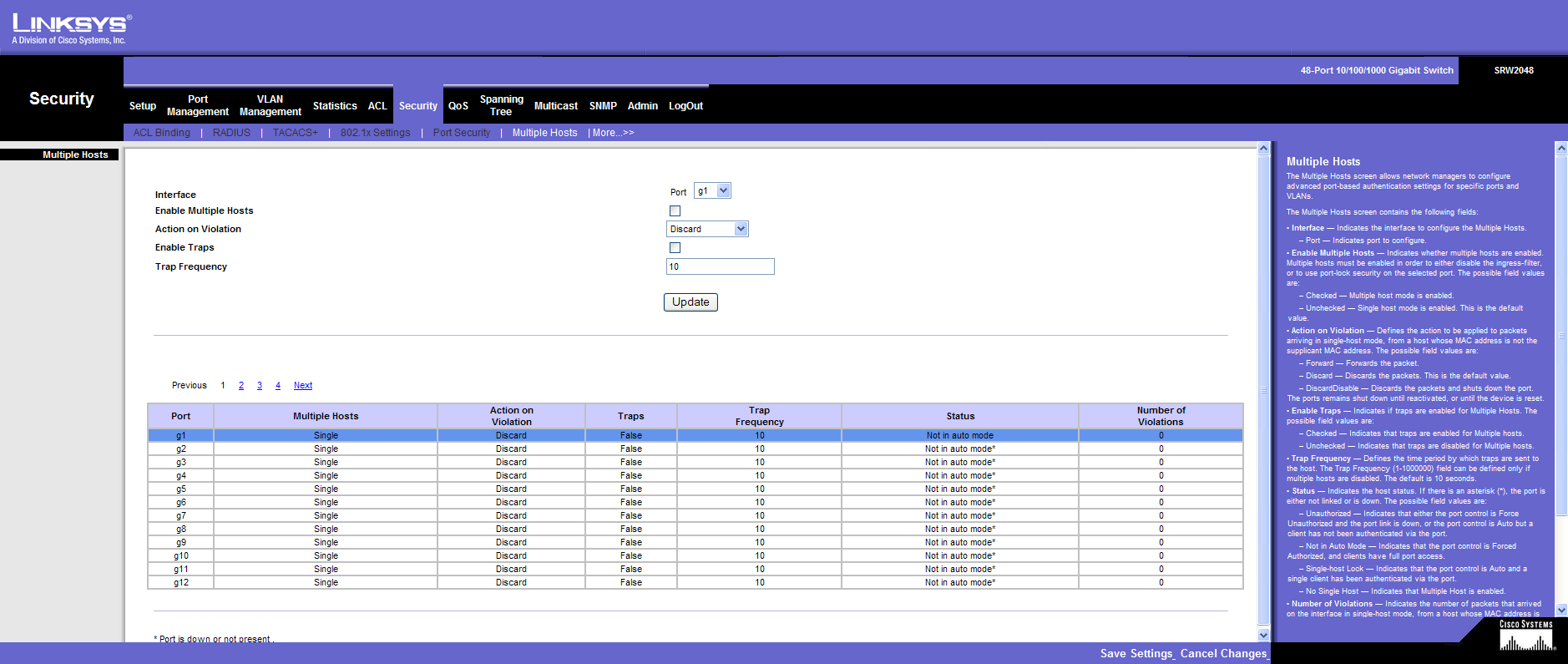Click help panel scroll down arrow

click(1561, 611)
